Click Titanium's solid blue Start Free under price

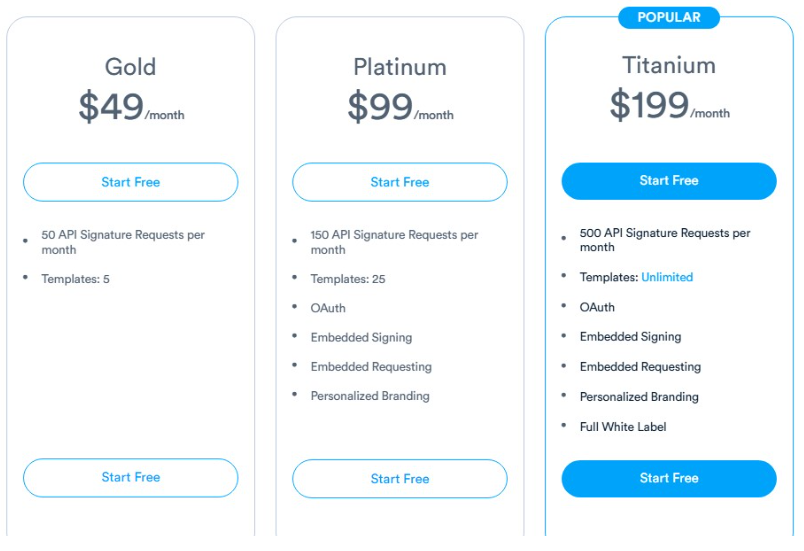pyautogui.click(x=669, y=181)
